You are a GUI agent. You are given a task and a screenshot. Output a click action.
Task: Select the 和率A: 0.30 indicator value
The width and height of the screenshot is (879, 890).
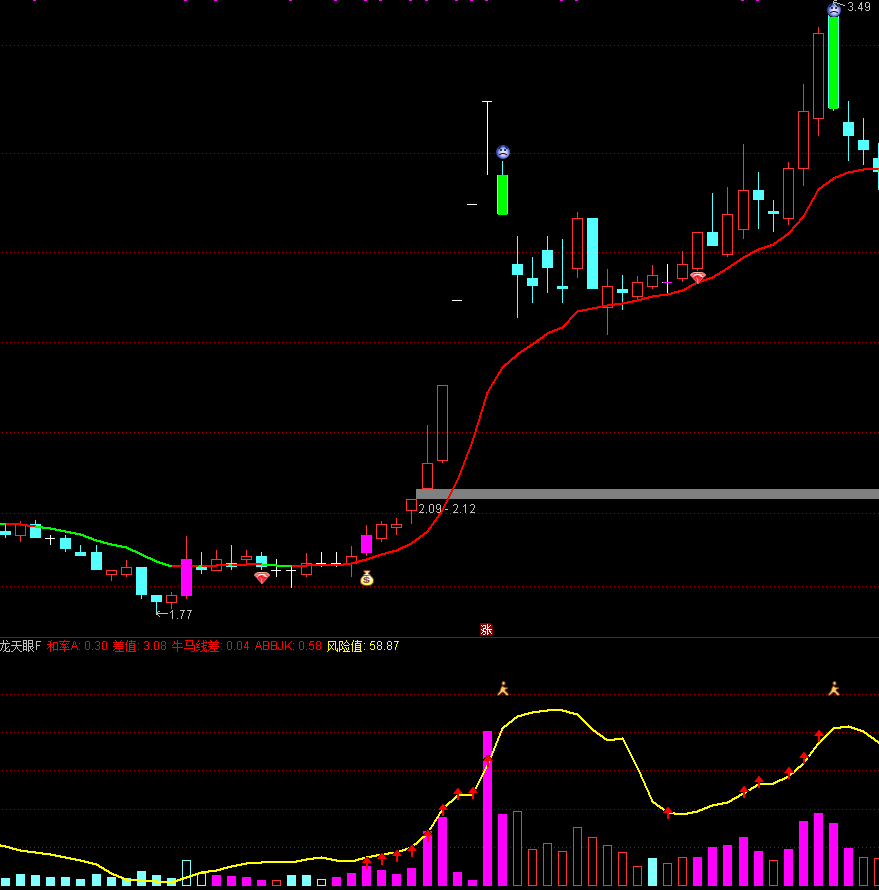(x=77, y=646)
